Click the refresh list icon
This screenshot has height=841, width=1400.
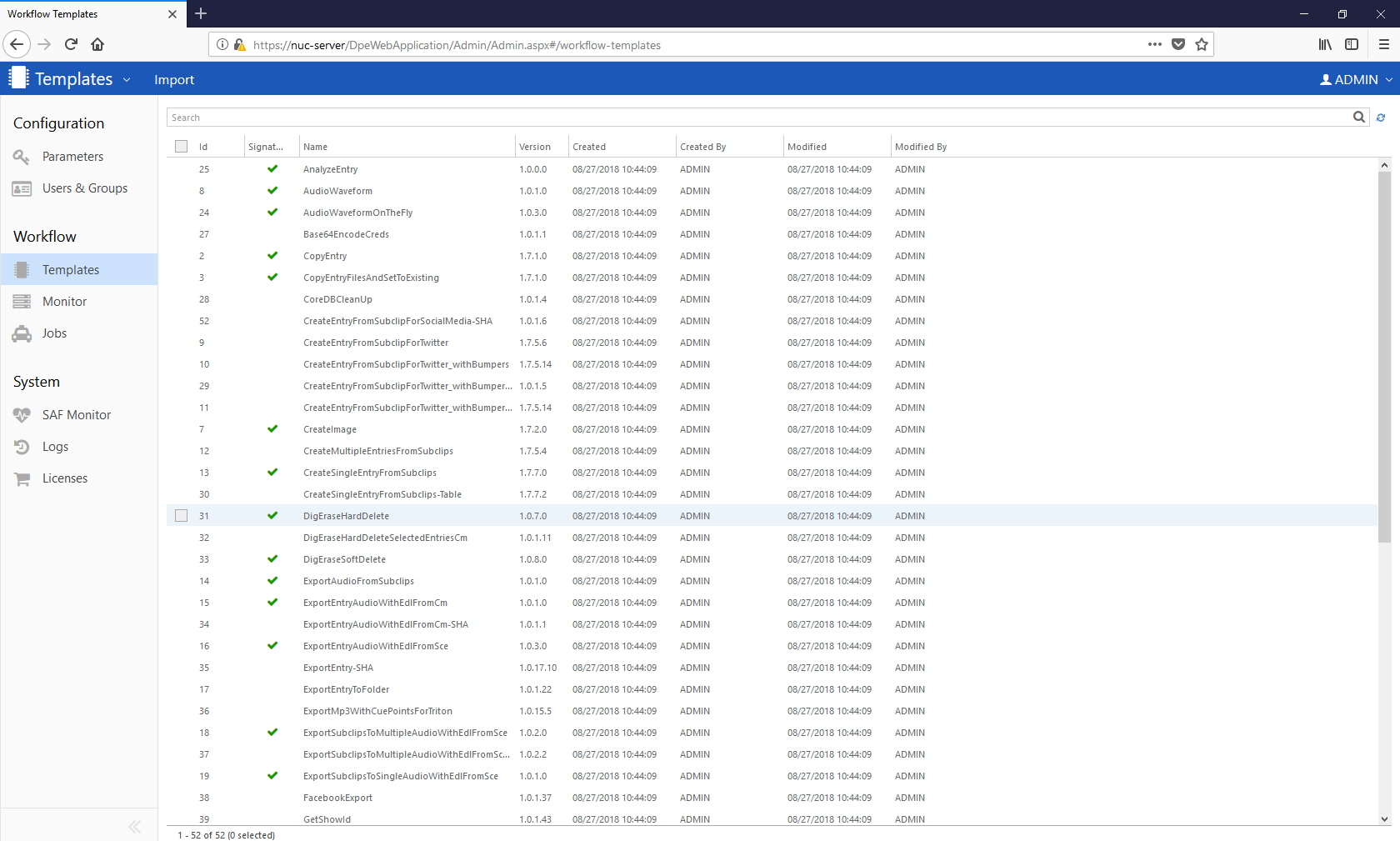(1381, 118)
